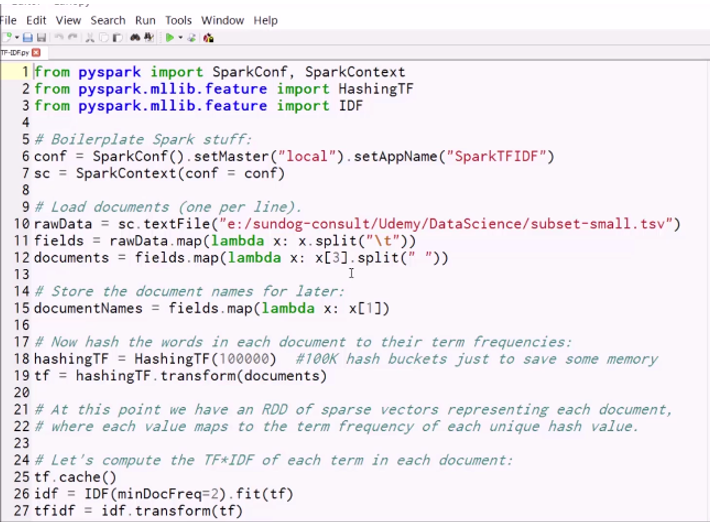710x522 pixels.
Task: Click comment '# Load documents (one per line).'
Action: [x=168, y=207]
